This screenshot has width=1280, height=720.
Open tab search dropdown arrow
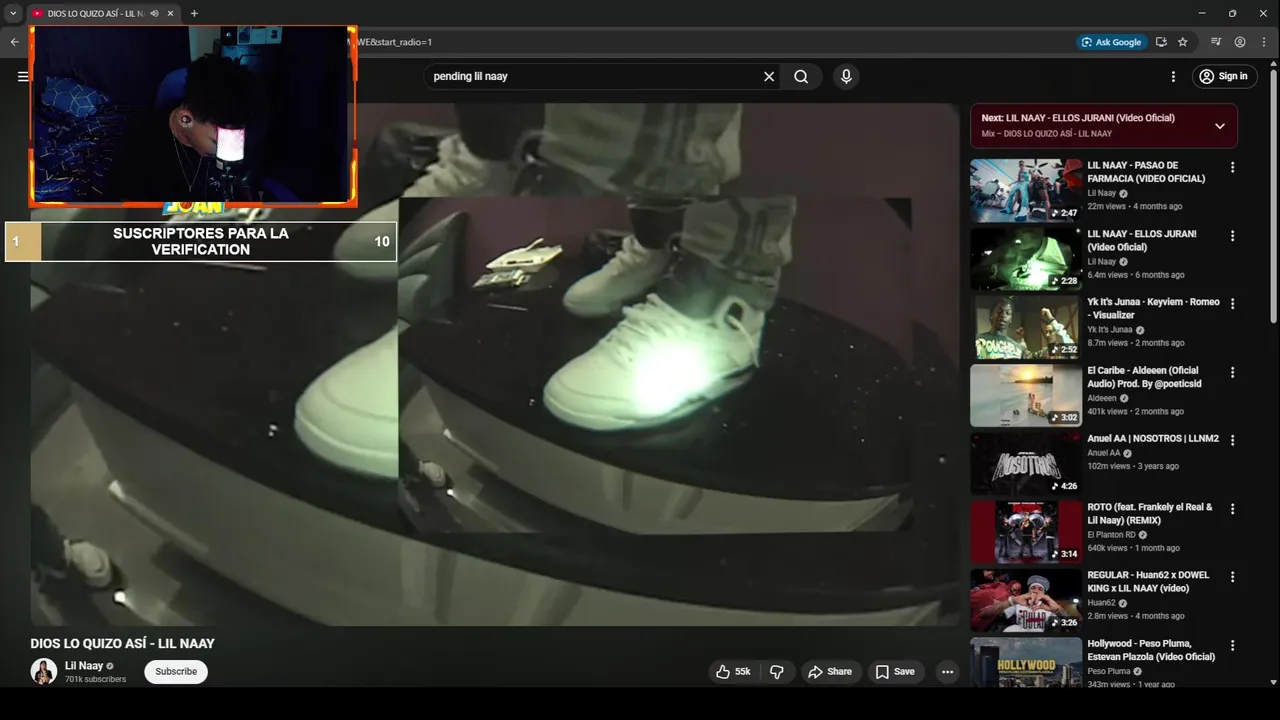pyautogui.click(x=13, y=13)
